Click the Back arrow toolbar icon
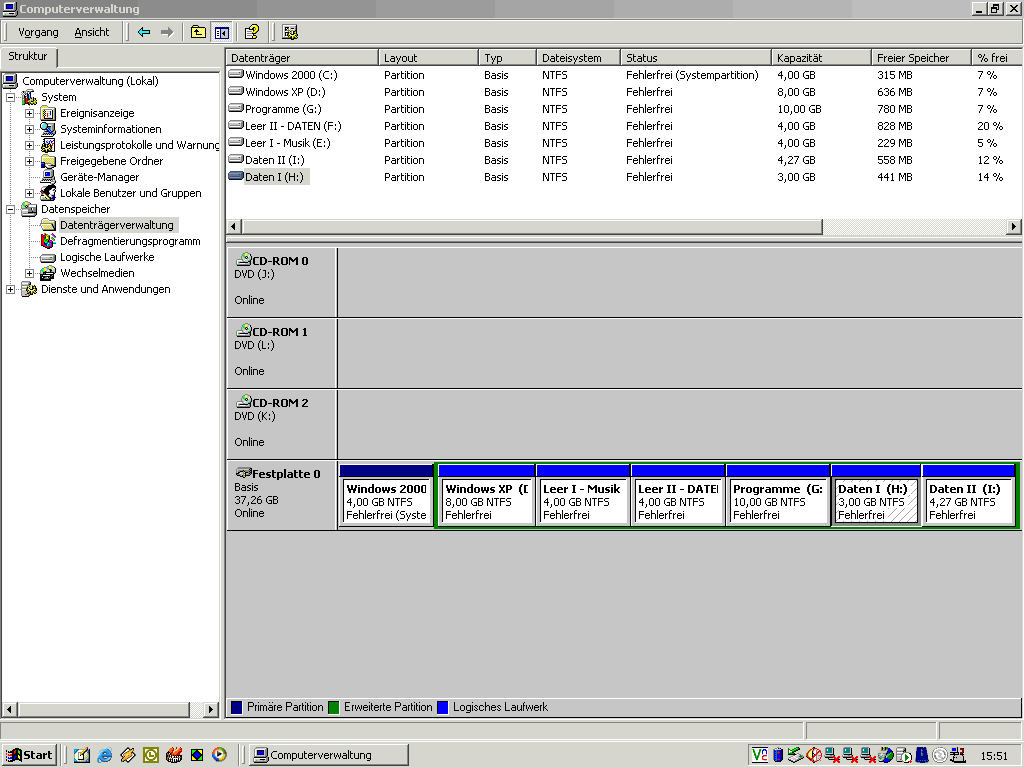The width and height of the screenshot is (1024, 768). [x=144, y=32]
